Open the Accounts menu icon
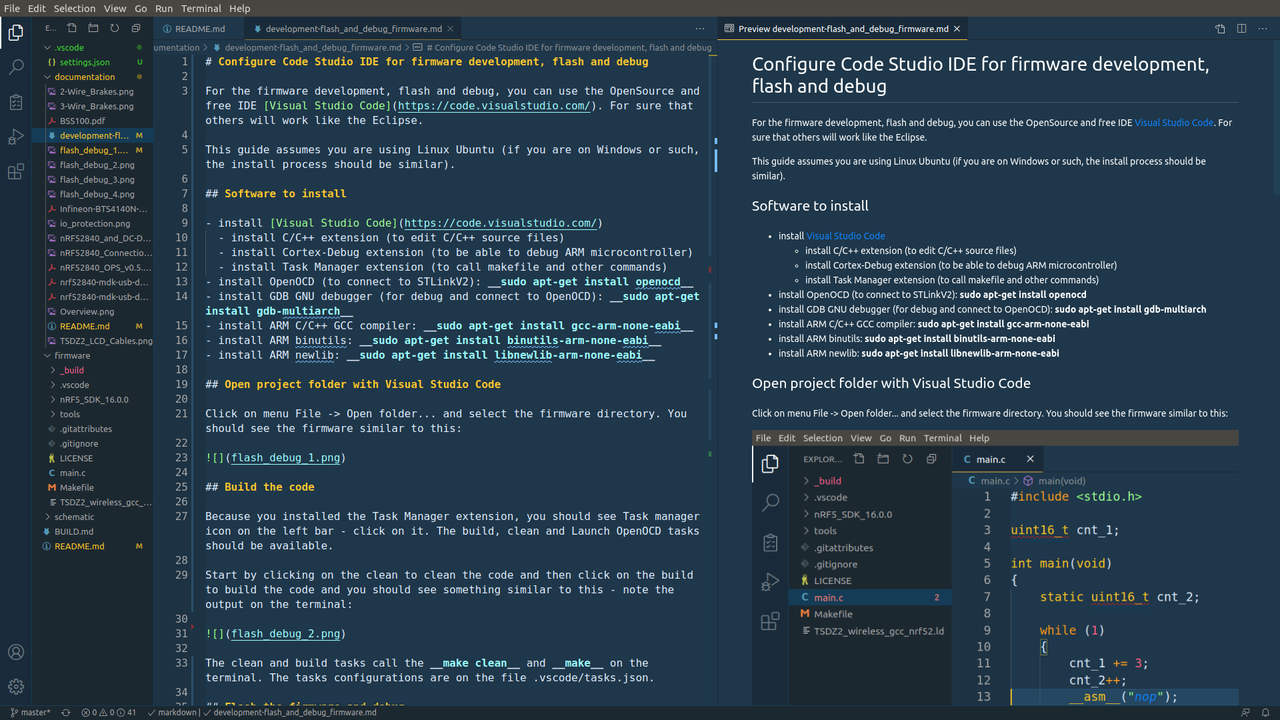Image resolution: width=1280 pixels, height=720 pixels. click(x=16, y=652)
